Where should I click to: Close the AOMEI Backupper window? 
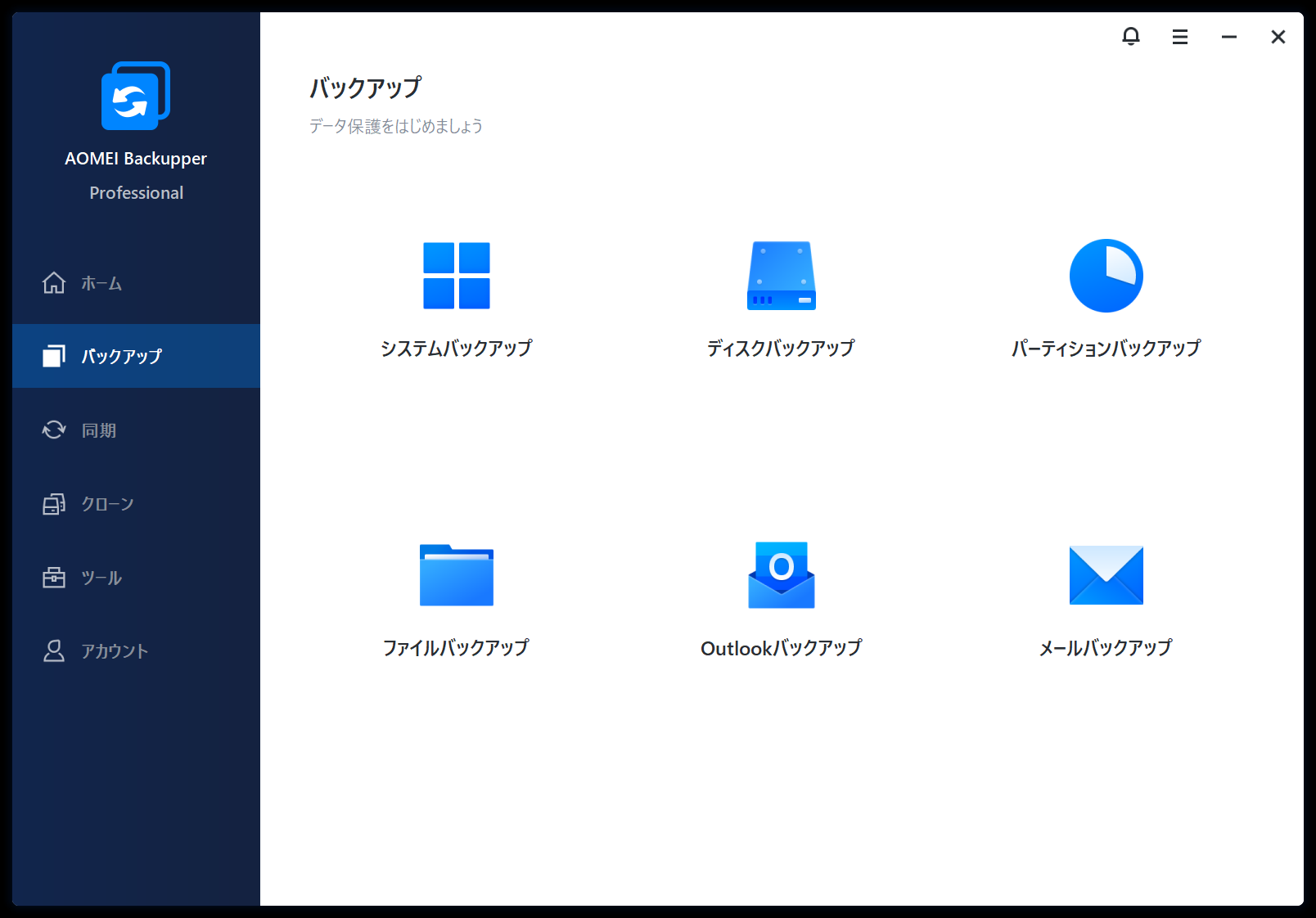tap(1278, 37)
